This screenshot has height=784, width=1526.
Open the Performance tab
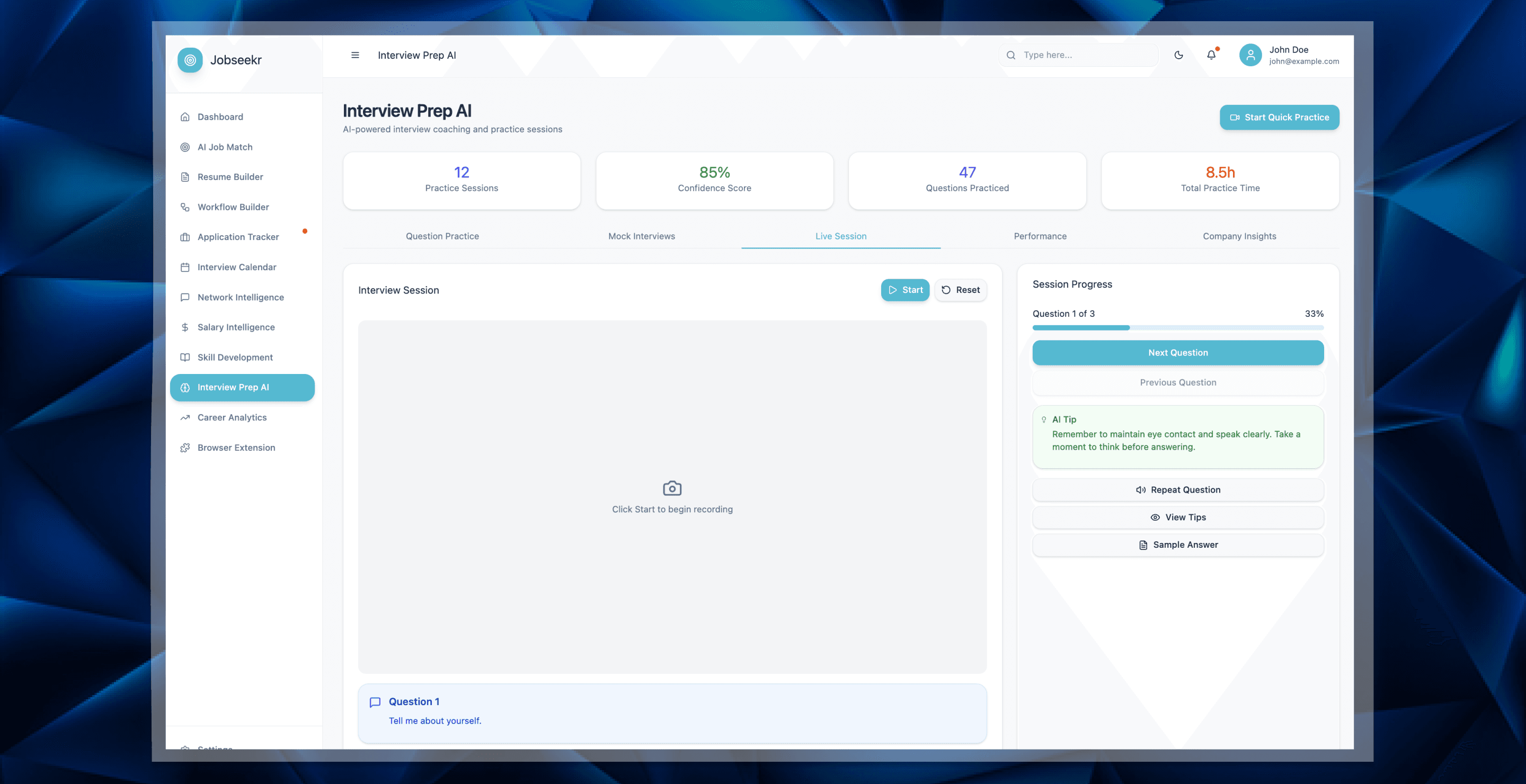[1040, 236]
